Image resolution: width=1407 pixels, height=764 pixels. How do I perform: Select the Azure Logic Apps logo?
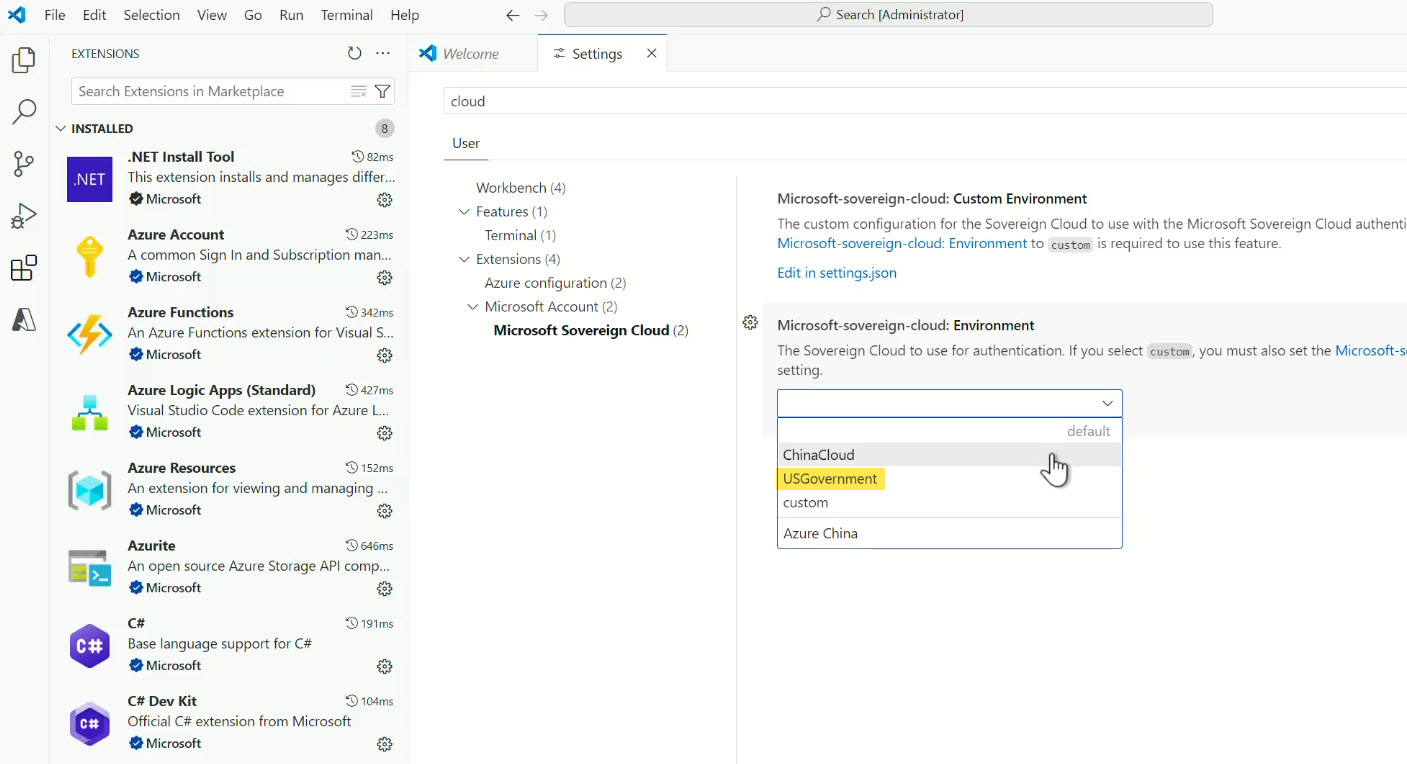(x=90, y=413)
